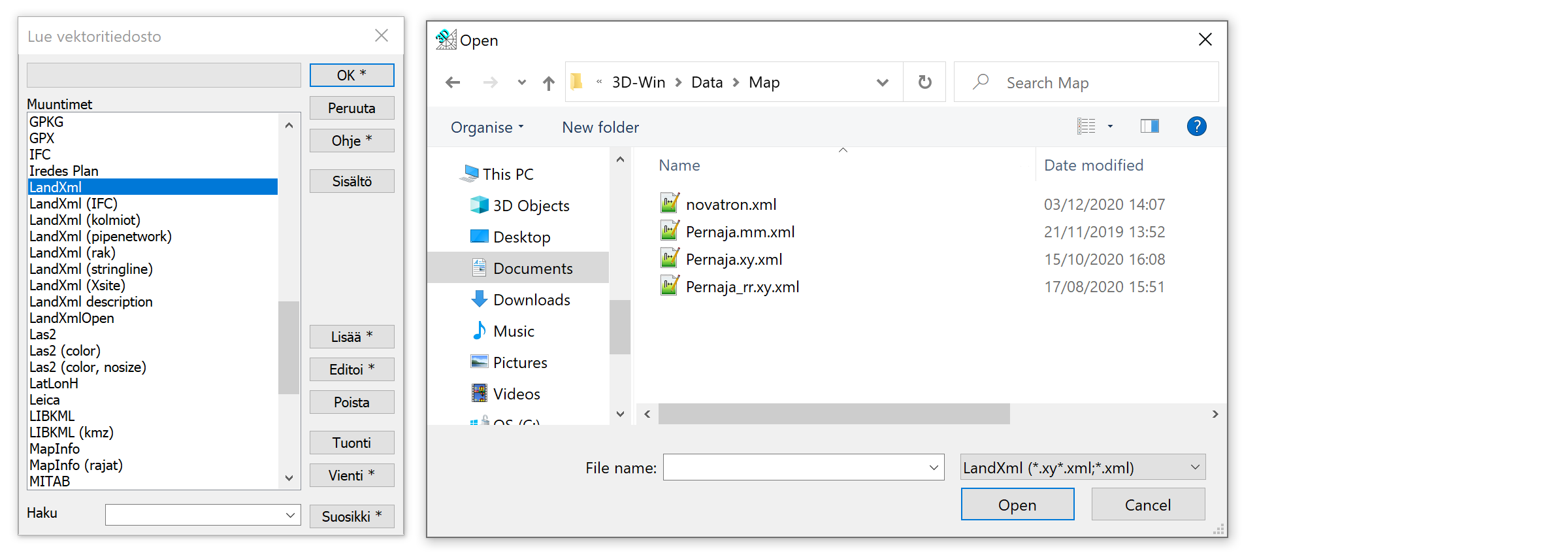The image size is (1568, 555).
Task: Expand the address path history dropdown
Action: tap(882, 82)
